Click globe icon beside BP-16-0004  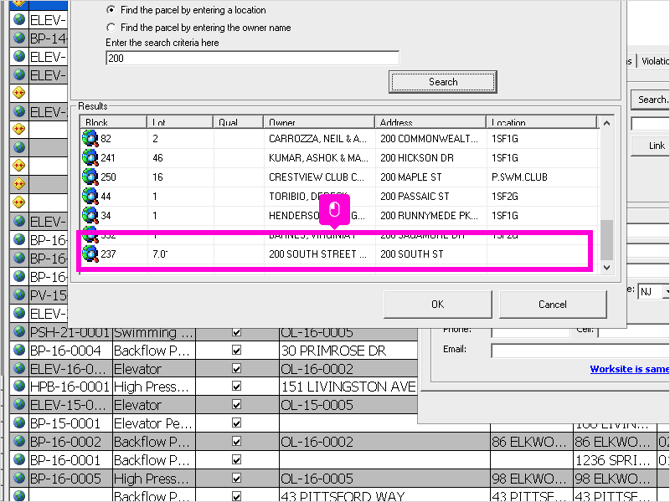(x=19, y=350)
